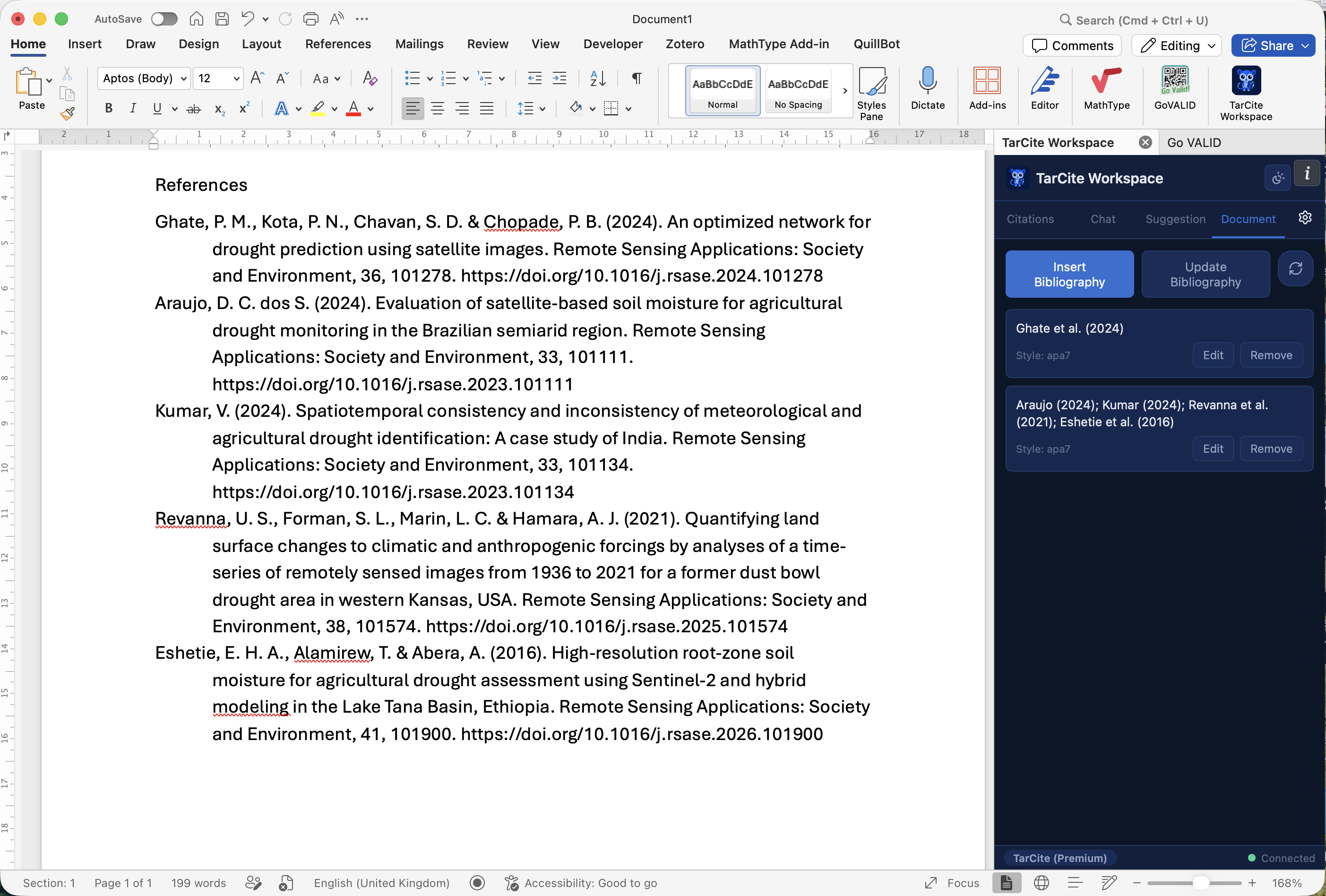The height and width of the screenshot is (896, 1326).
Task: Open the Comments button
Action: [x=1072, y=46]
